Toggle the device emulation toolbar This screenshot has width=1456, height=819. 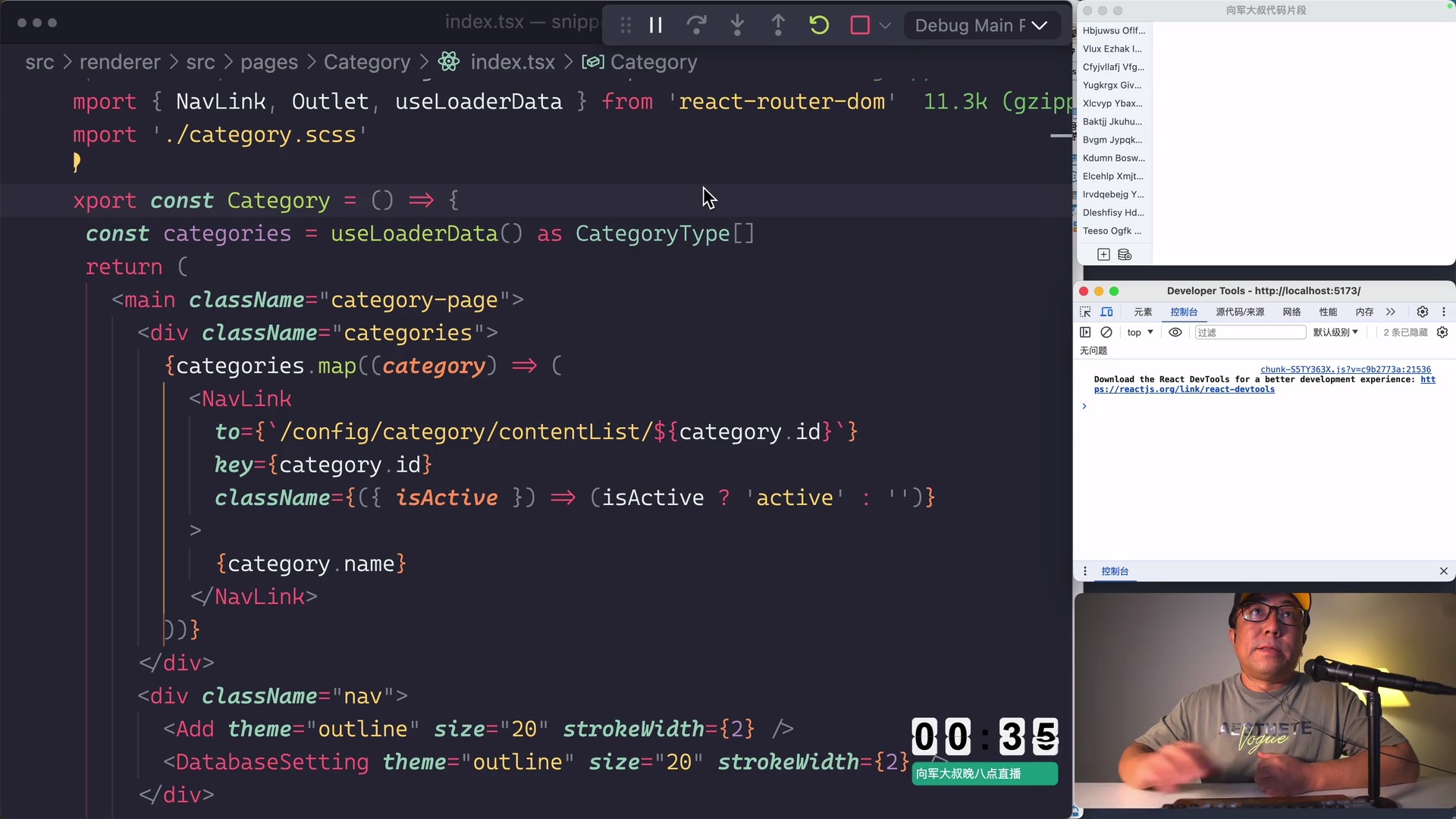(1107, 312)
